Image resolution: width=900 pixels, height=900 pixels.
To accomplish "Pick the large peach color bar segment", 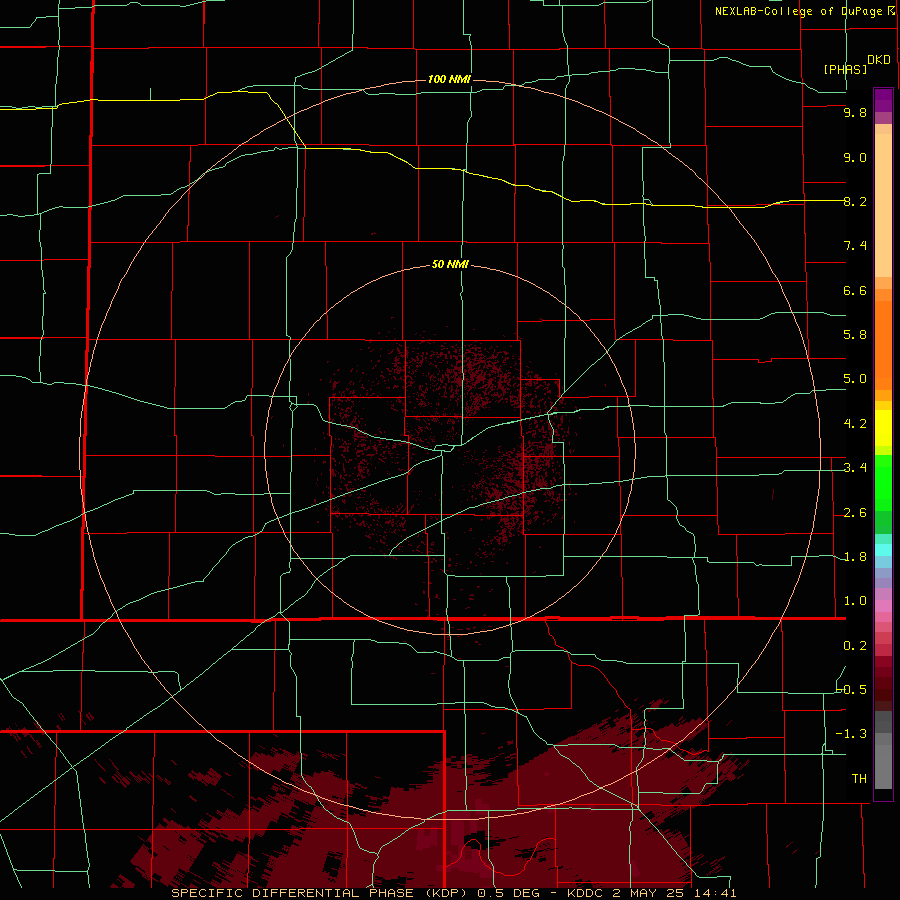I will (x=883, y=205).
